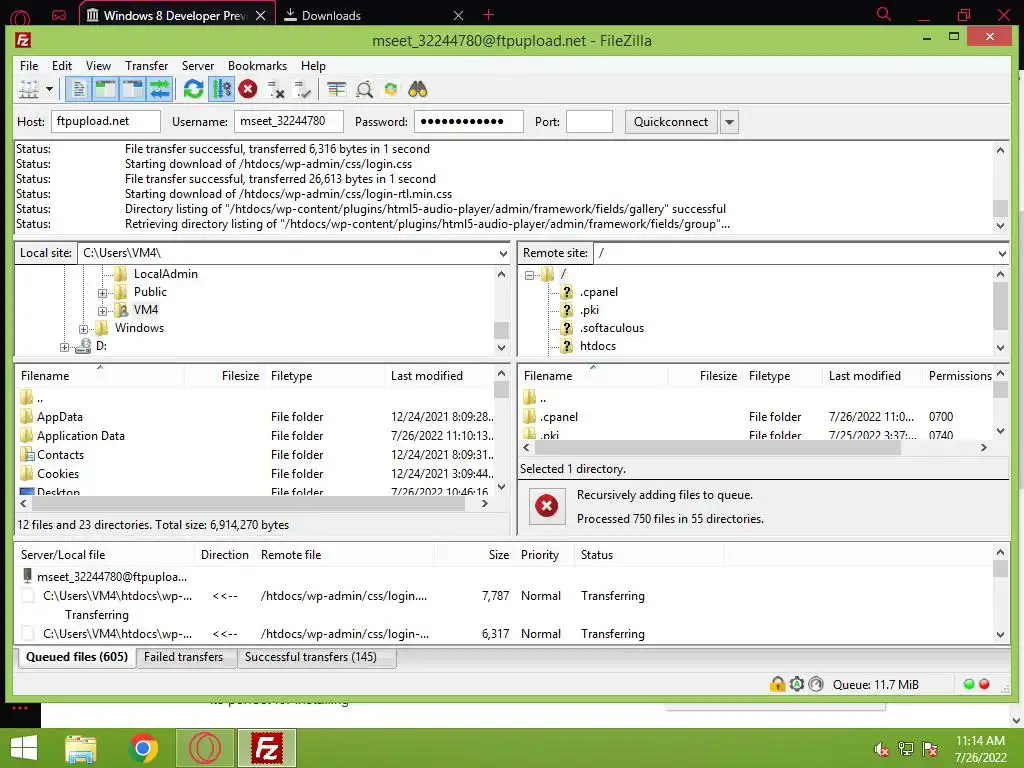Click the reconnect to last server icon
The height and width of the screenshot is (768, 1024).
coord(302,89)
